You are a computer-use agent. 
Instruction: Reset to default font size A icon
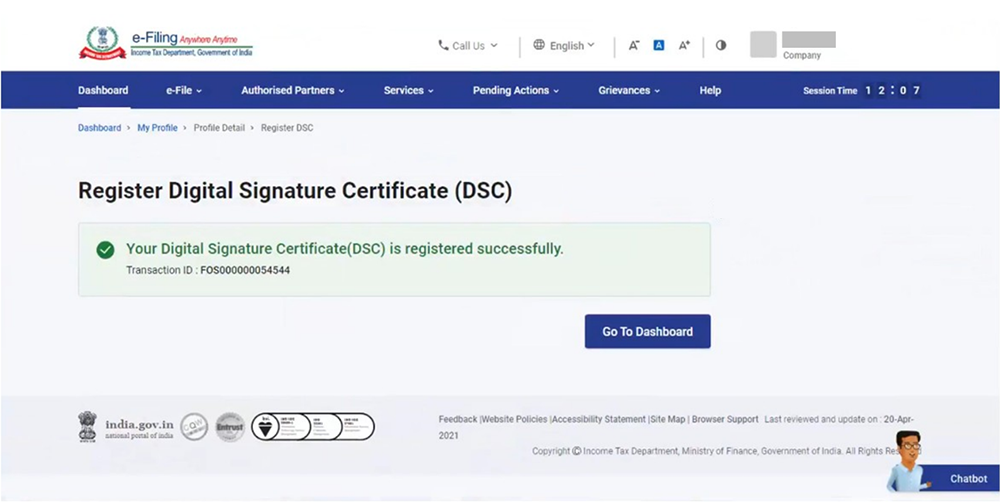click(659, 45)
